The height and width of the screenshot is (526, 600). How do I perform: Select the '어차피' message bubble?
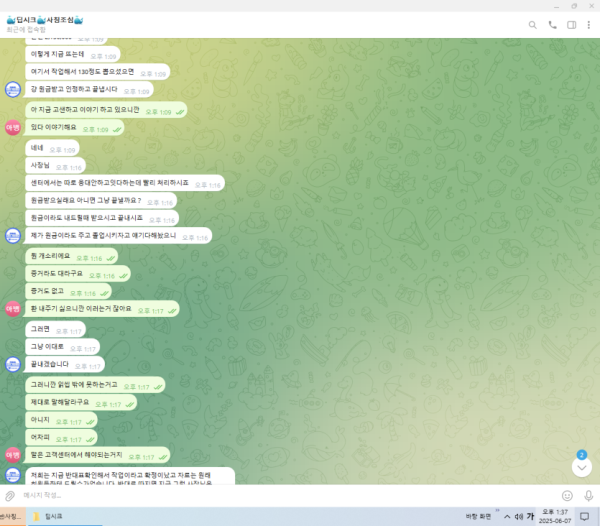[x=61, y=438]
